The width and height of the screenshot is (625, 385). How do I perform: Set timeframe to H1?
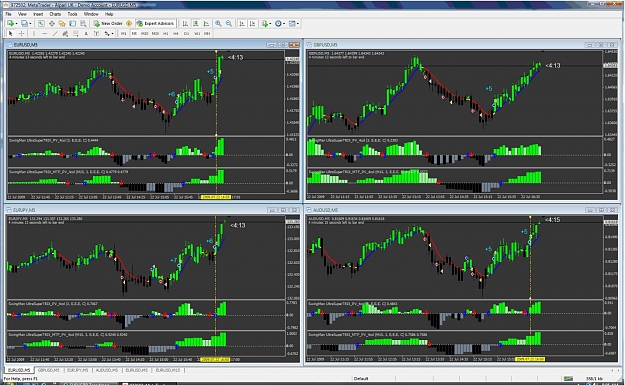coord(165,33)
